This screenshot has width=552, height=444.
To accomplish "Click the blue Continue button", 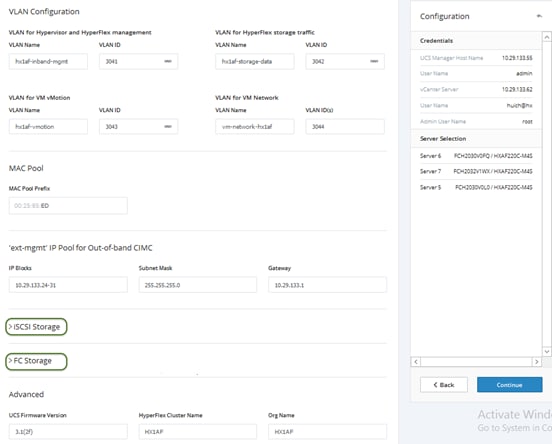I will (509, 385).
